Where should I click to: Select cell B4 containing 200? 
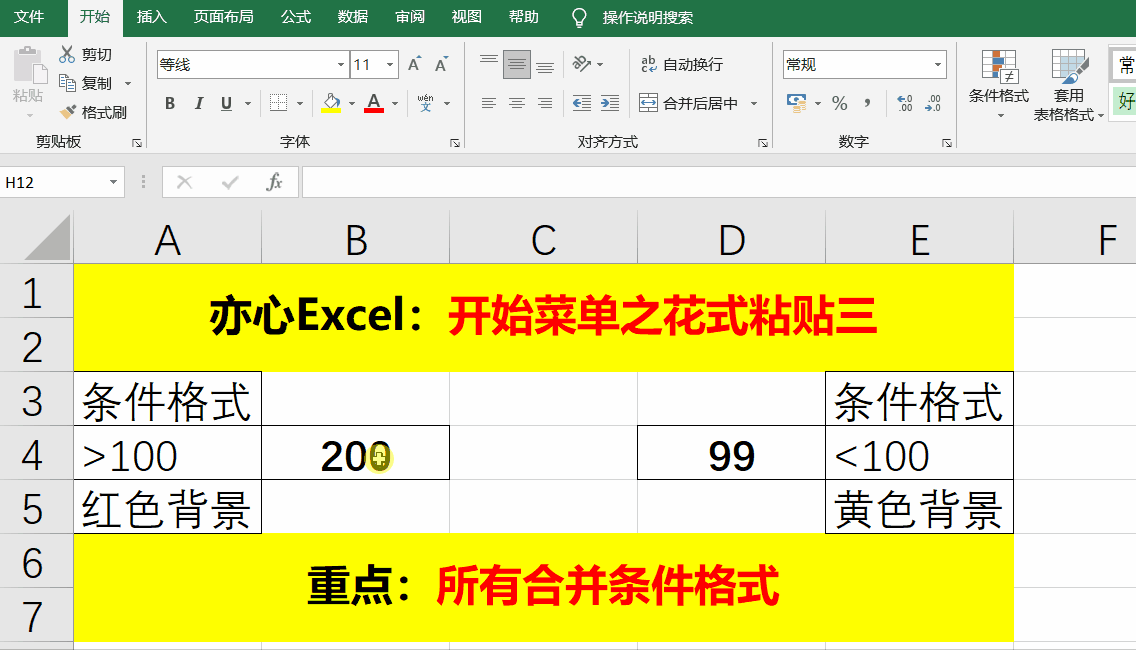pyautogui.click(x=355, y=453)
